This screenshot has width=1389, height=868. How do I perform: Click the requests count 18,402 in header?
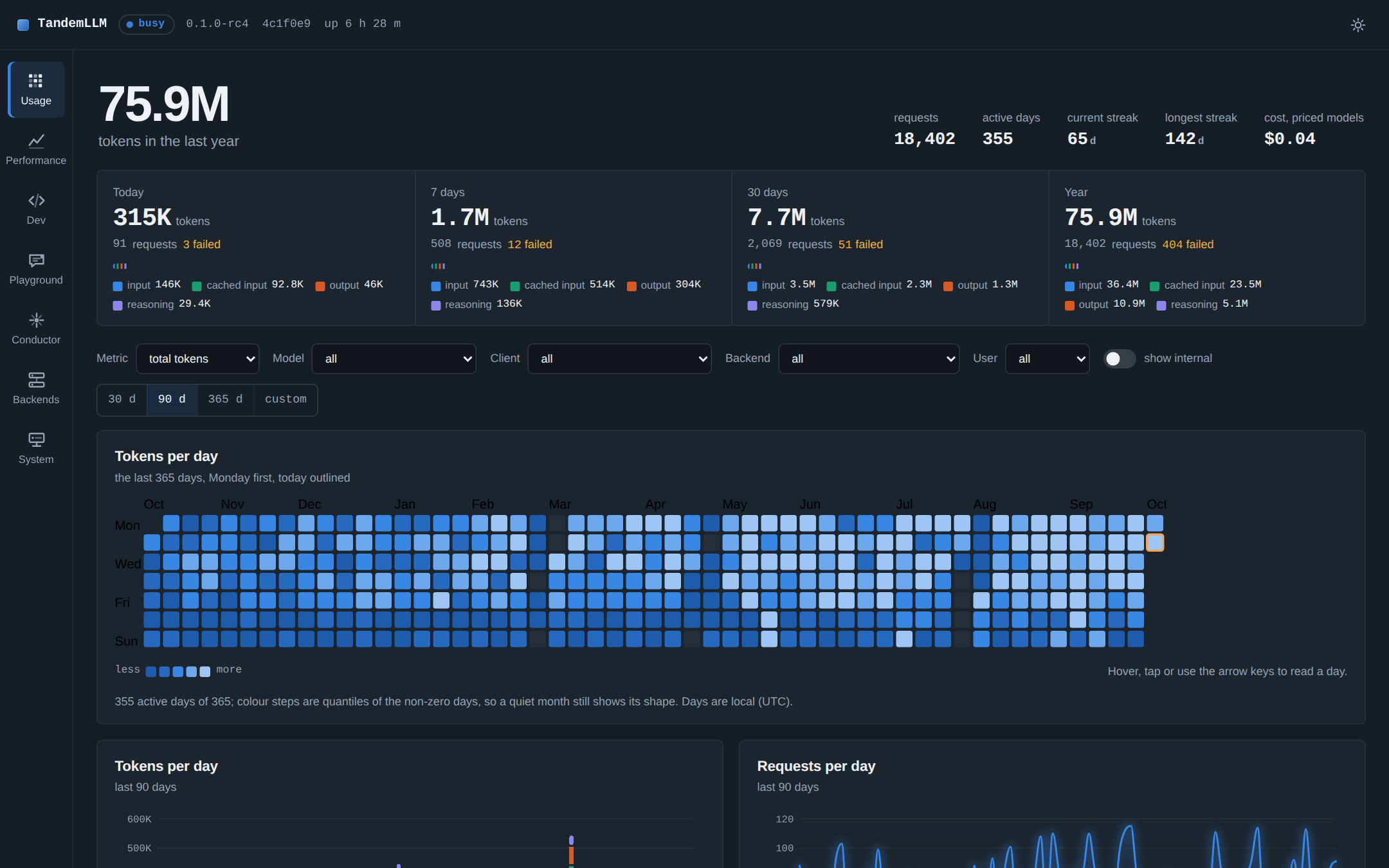pos(924,139)
